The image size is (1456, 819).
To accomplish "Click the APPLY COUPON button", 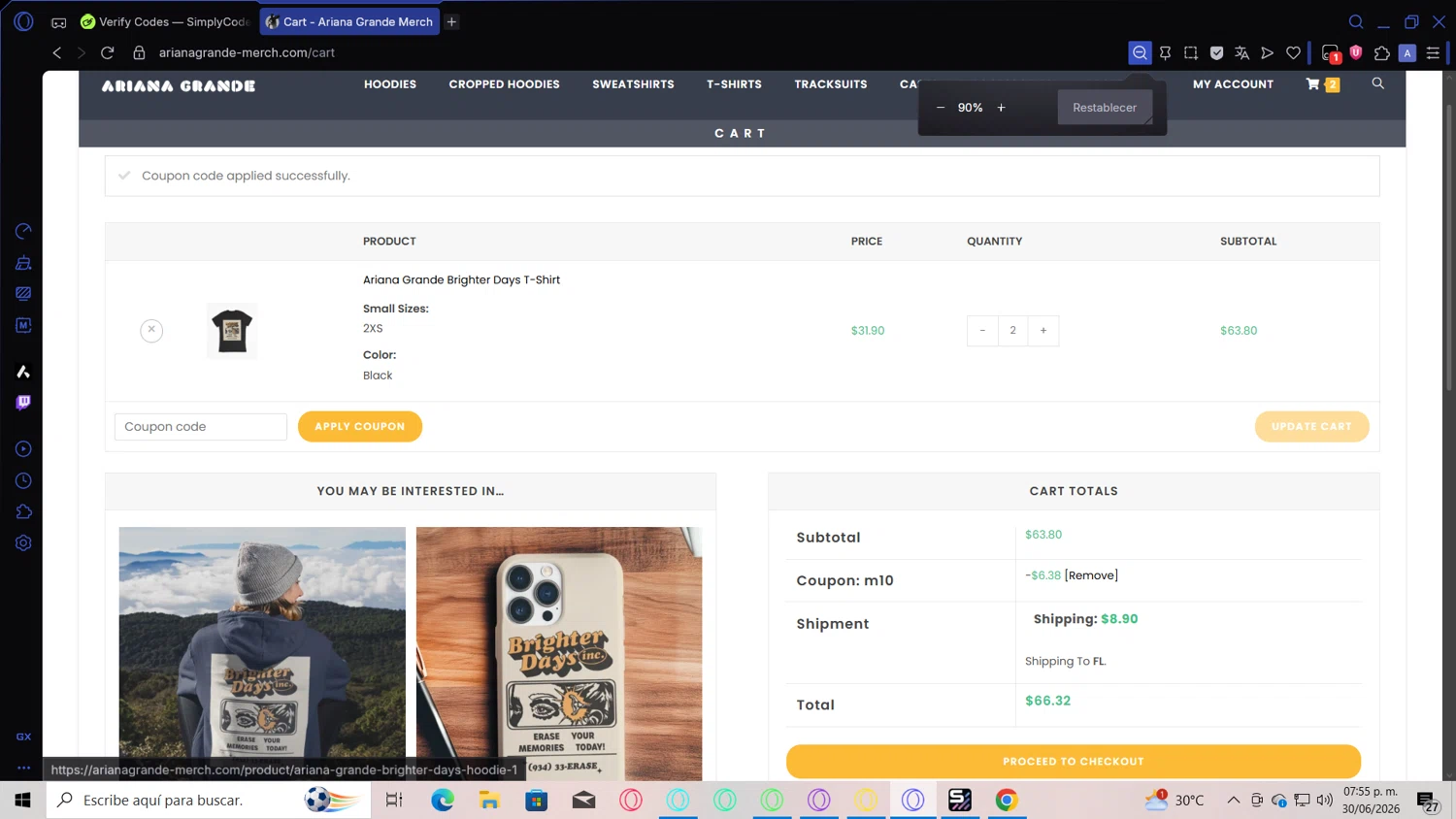I will 360,426.
